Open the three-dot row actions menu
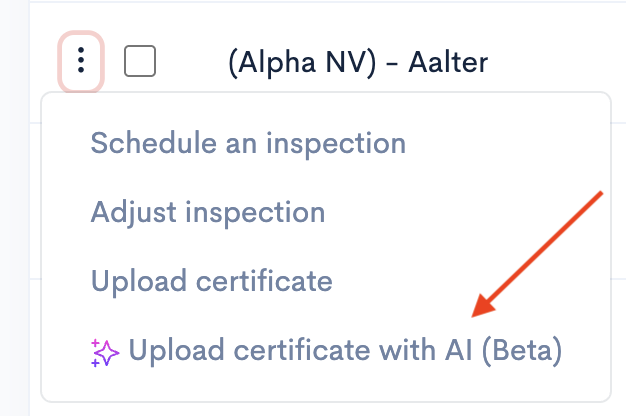The width and height of the screenshot is (626, 416). pos(81,61)
